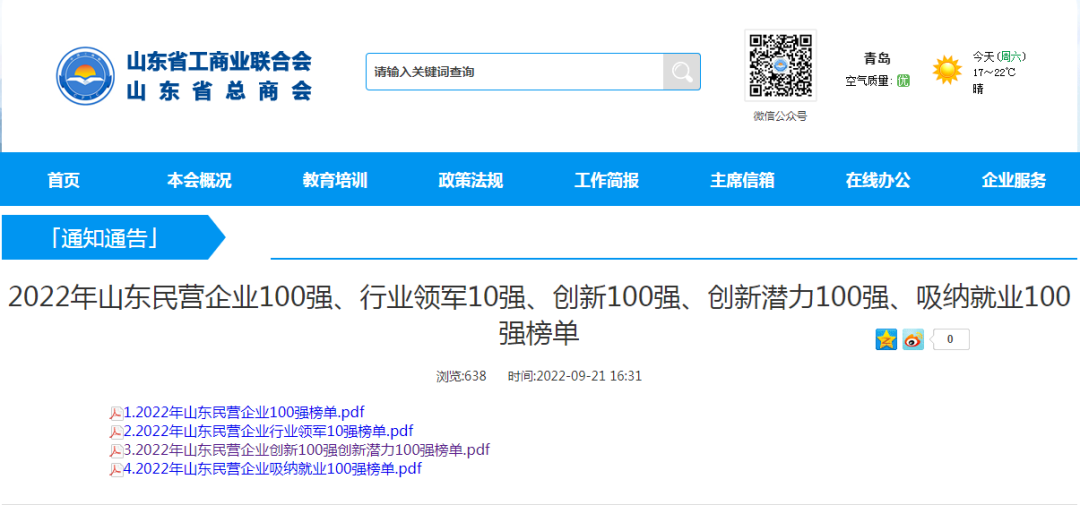Open the 首页 navigation tab
The height and width of the screenshot is (505, 1080).
[63, 181]
